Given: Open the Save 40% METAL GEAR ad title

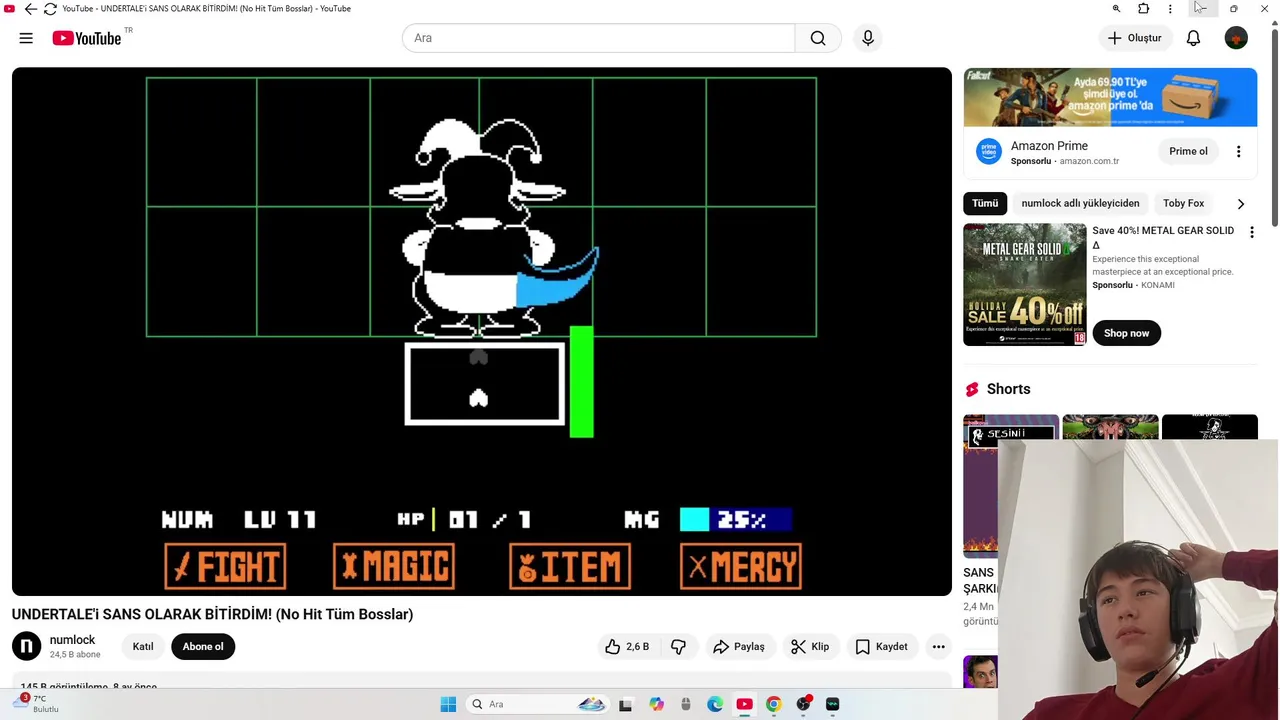Looking at the screenshot, I should [1163, 237].
